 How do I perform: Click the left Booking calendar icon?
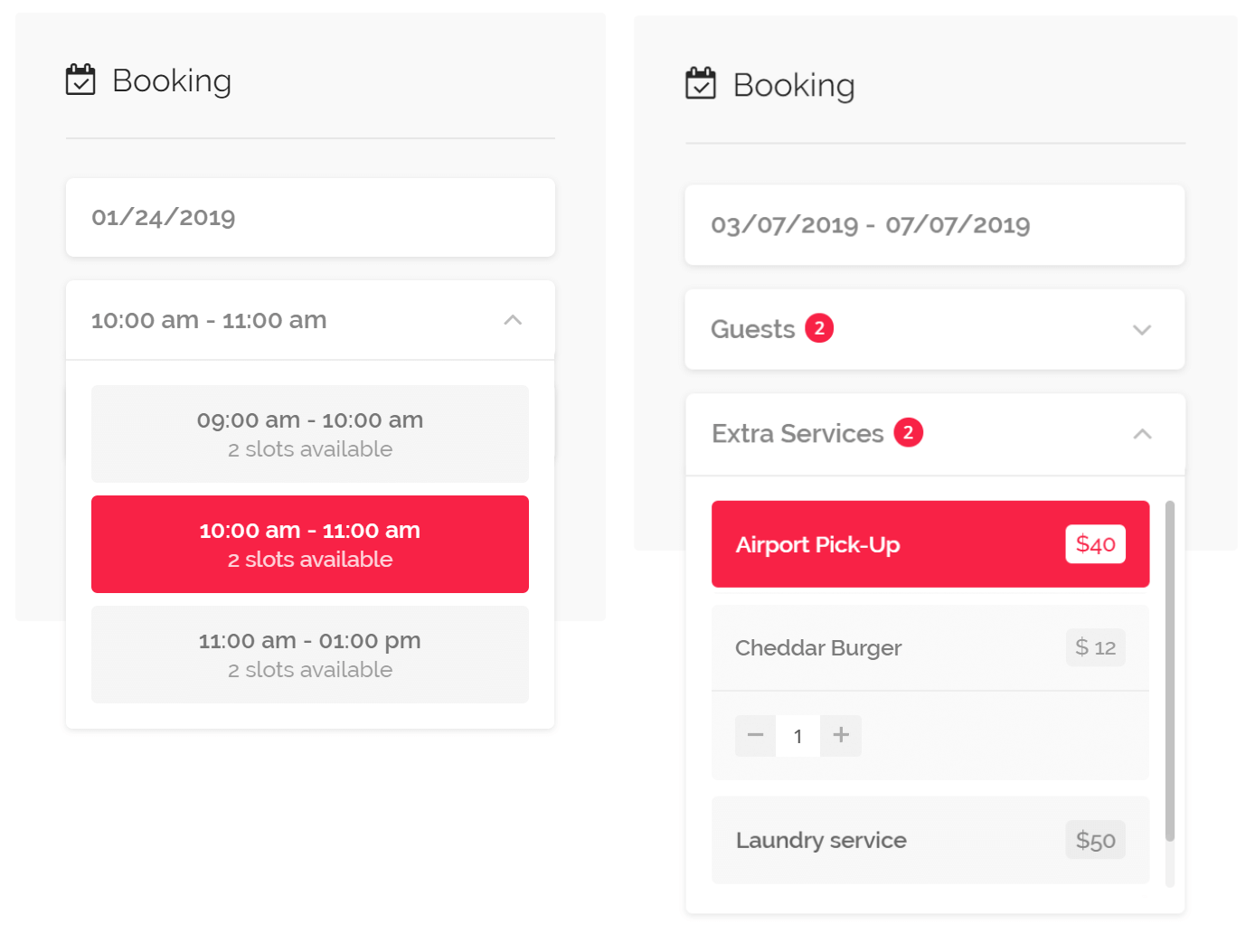pyautogui.click(x=80, y=80)
